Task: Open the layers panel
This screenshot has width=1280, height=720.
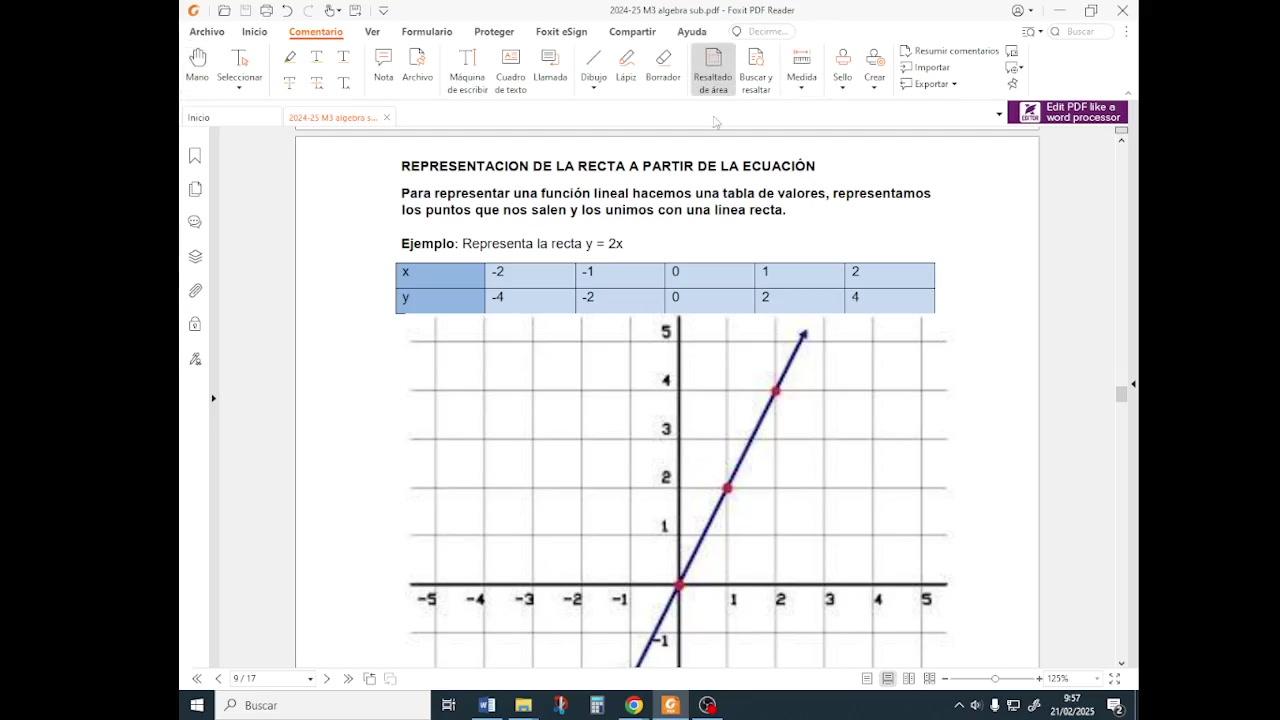Action: [x=195, y=256]
